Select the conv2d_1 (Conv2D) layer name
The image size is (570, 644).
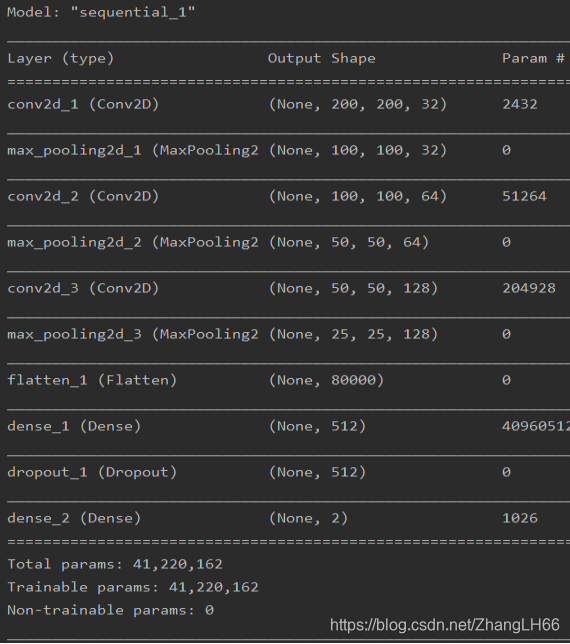pos(83,104)
